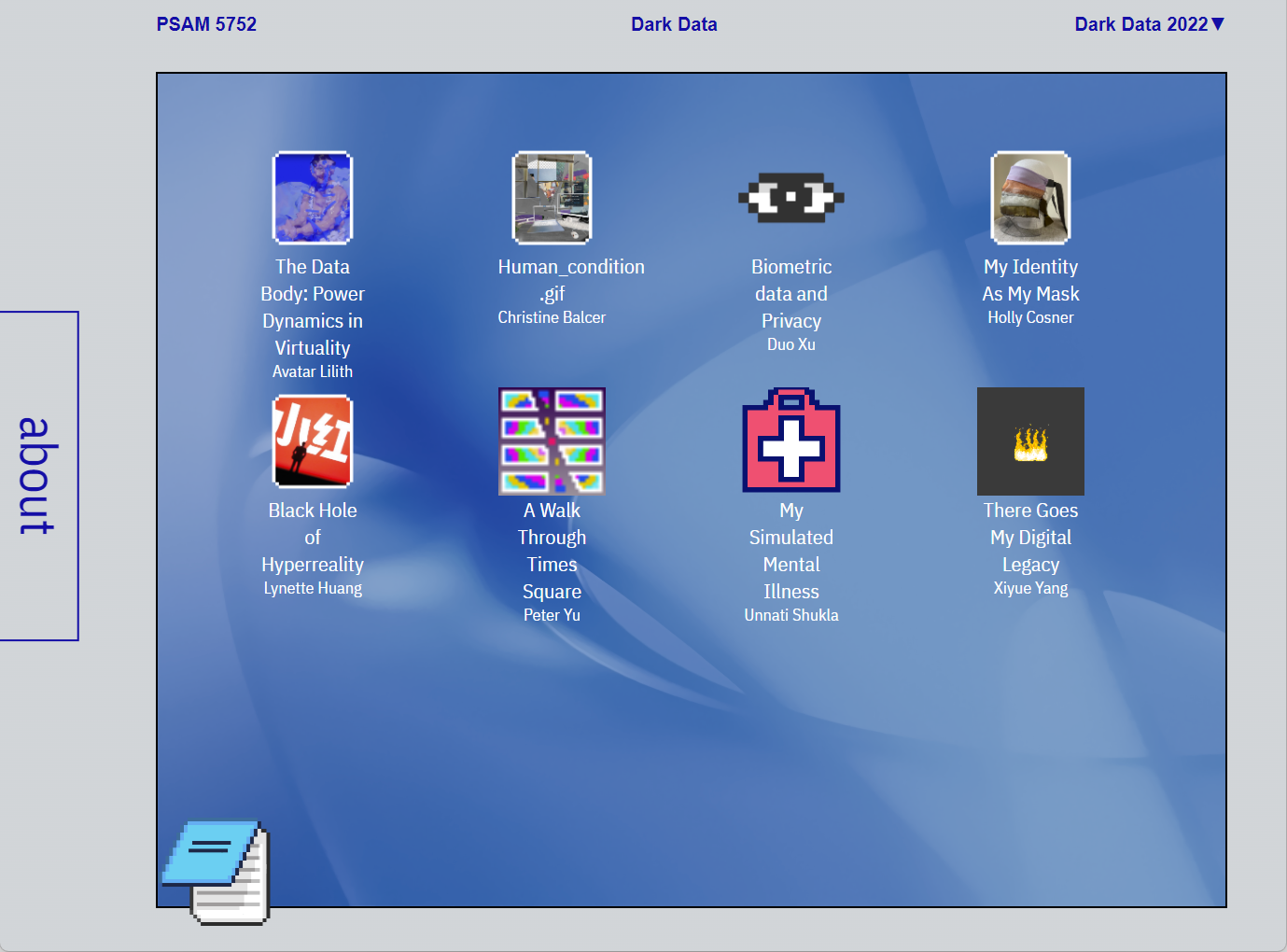Click the Xiyue Yang author name

1030,588
